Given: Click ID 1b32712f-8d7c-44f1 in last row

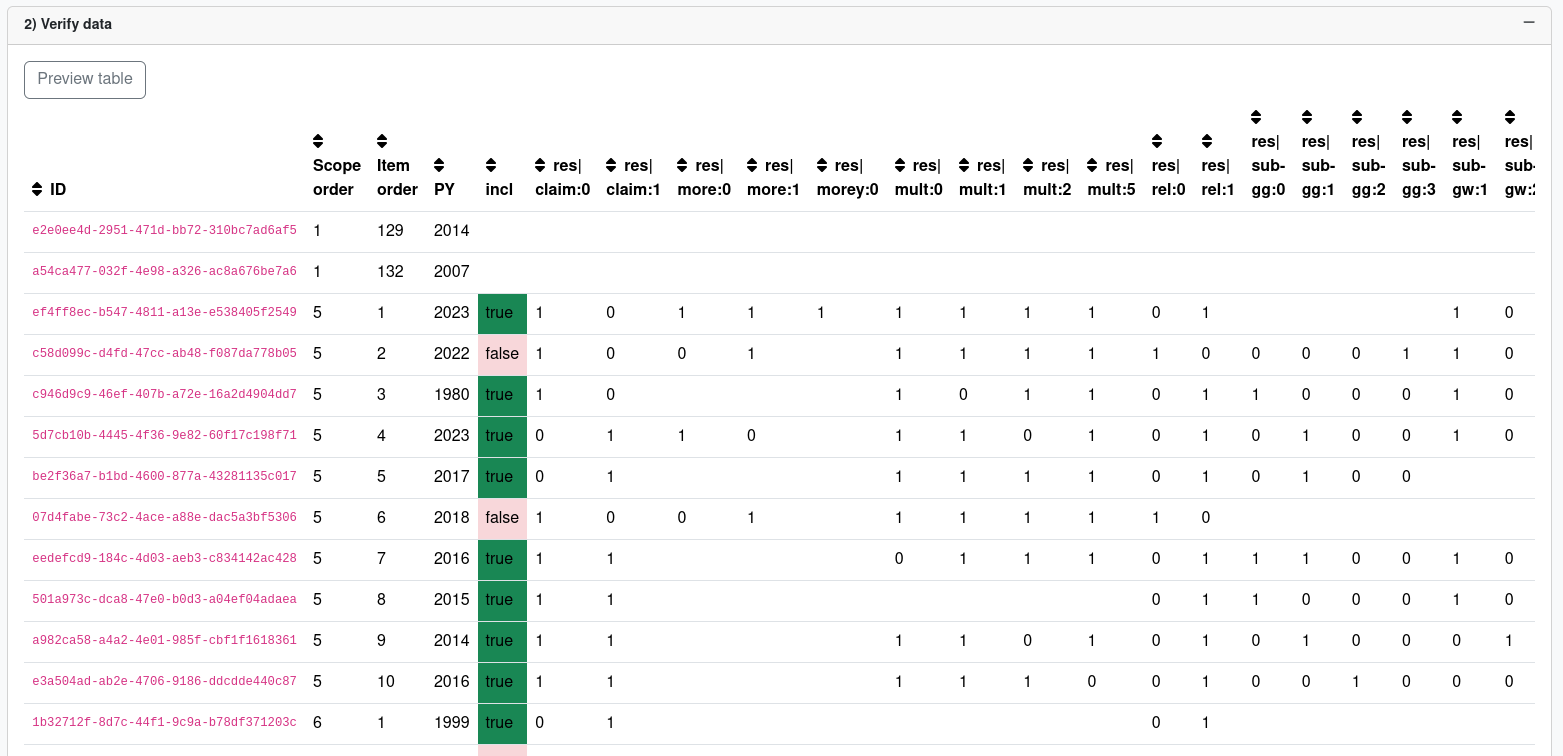Looking at the screenshot, I should pos(164,722).
